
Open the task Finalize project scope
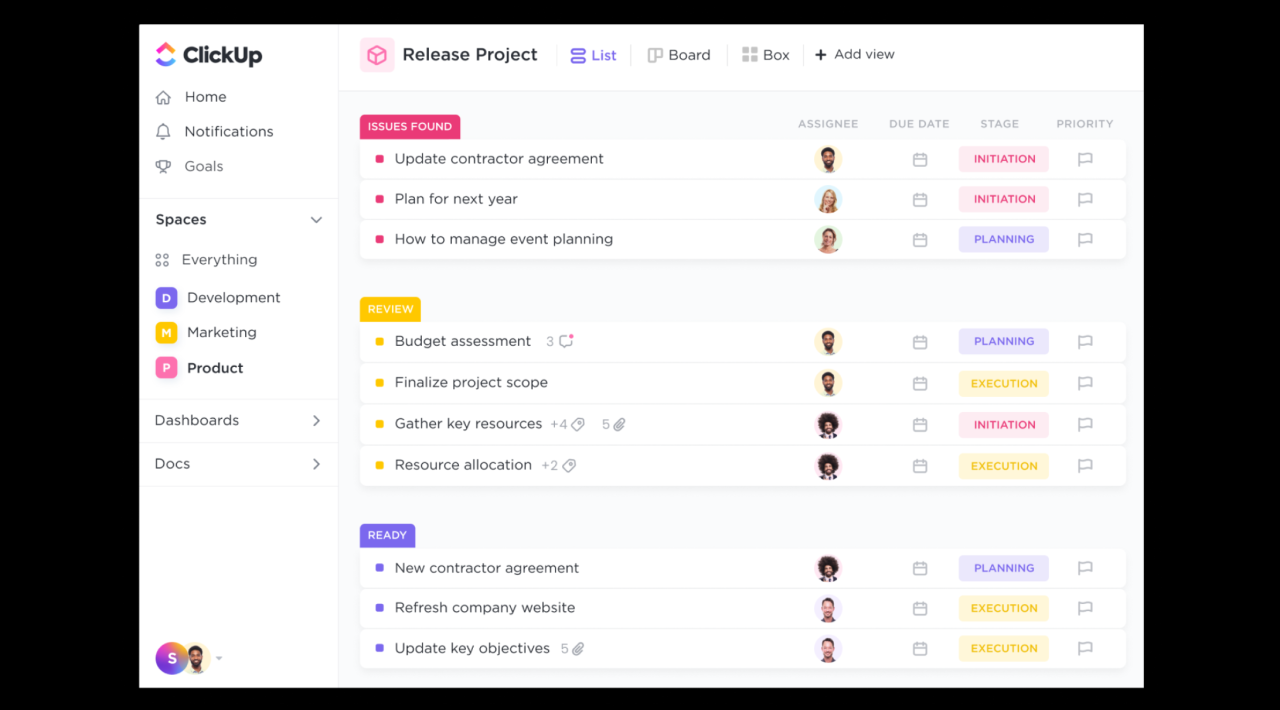click(471, 382)
